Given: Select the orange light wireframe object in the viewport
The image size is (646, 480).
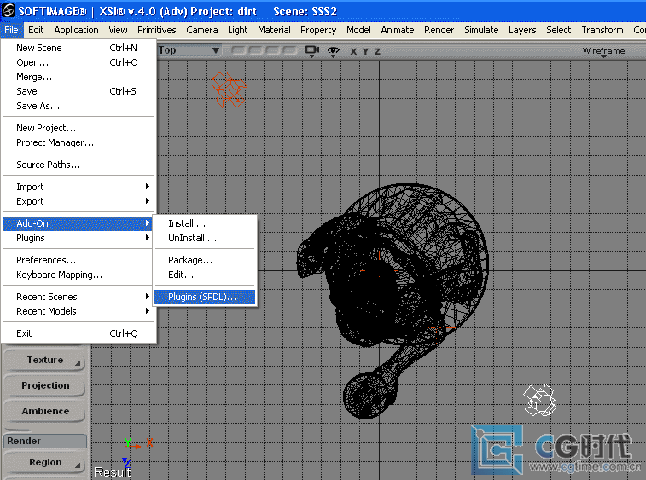Looking at the screenshot, I should pyautogui.click(x=229, y=89).
